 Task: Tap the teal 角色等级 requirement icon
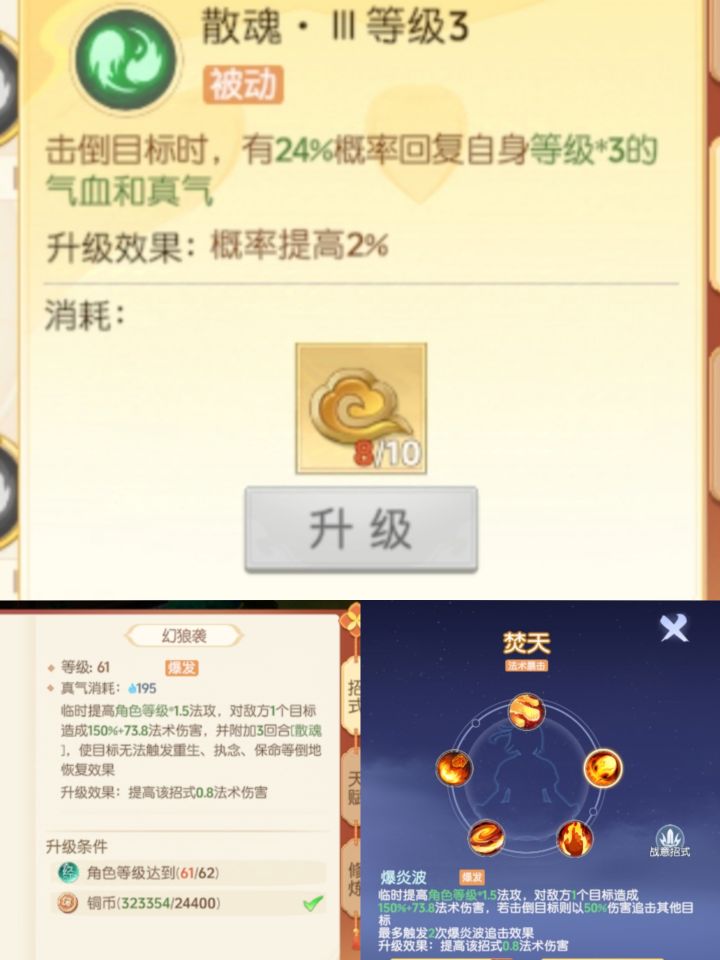(x=67, y=872)
